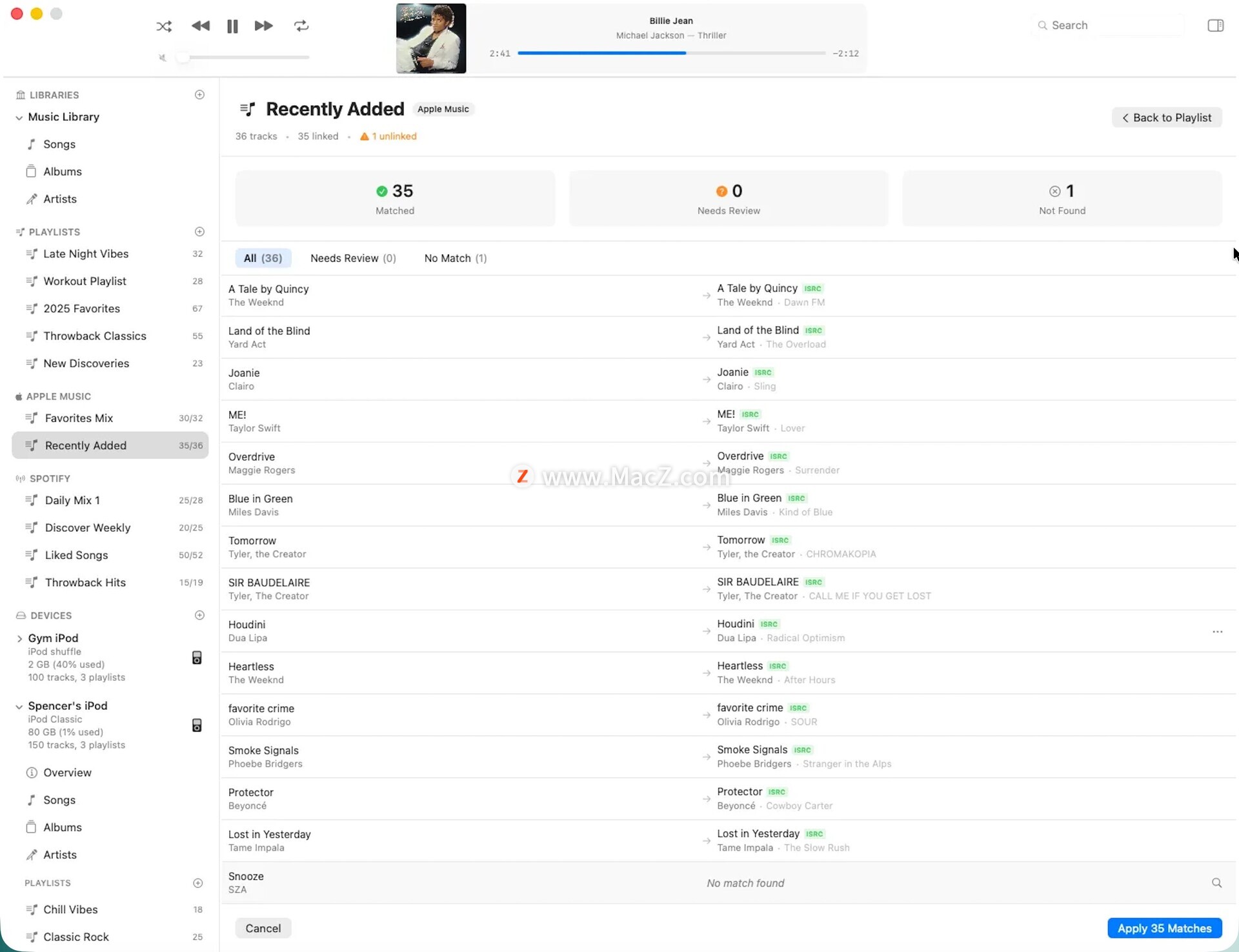The height and width of the screenshot is (952, 1239).
Task: Open the Workout Playlist
Action: tap(110, 281)
